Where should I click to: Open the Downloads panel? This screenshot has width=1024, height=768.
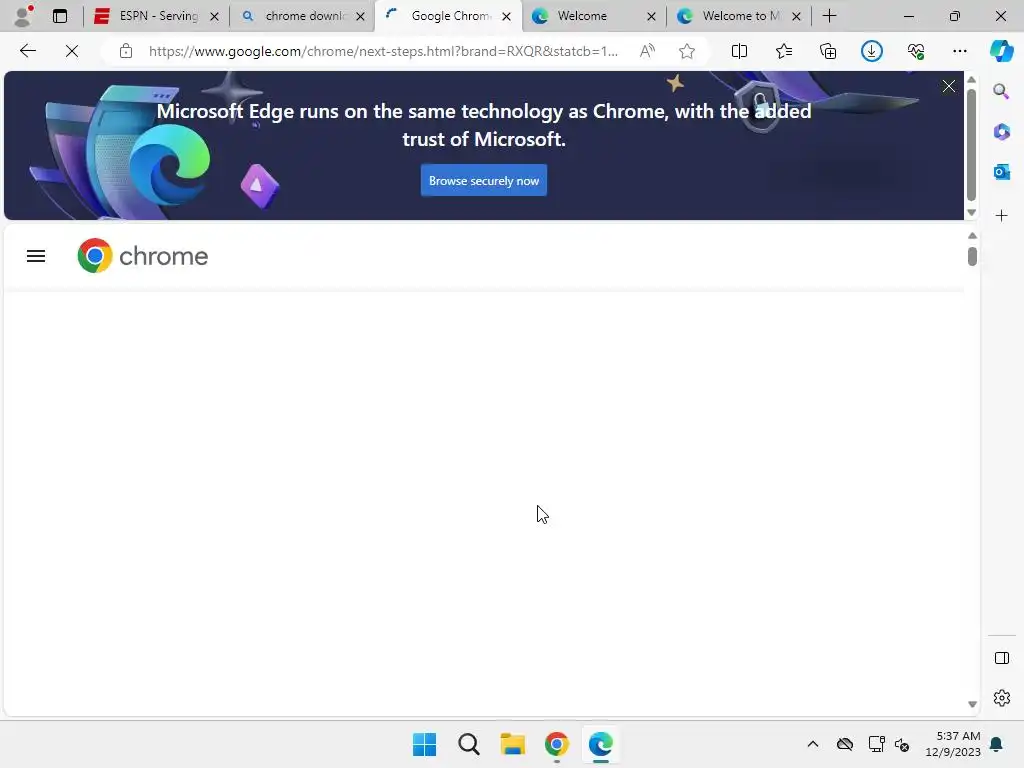872,51
